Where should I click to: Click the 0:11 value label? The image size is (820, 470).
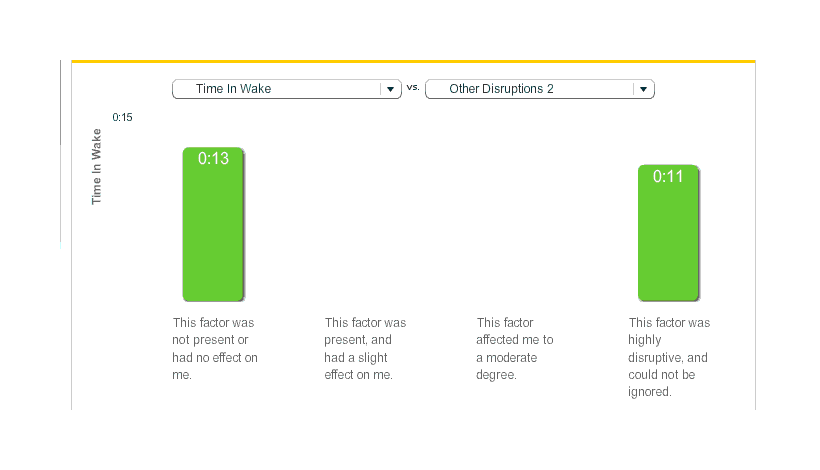click(x=668, y=176)
